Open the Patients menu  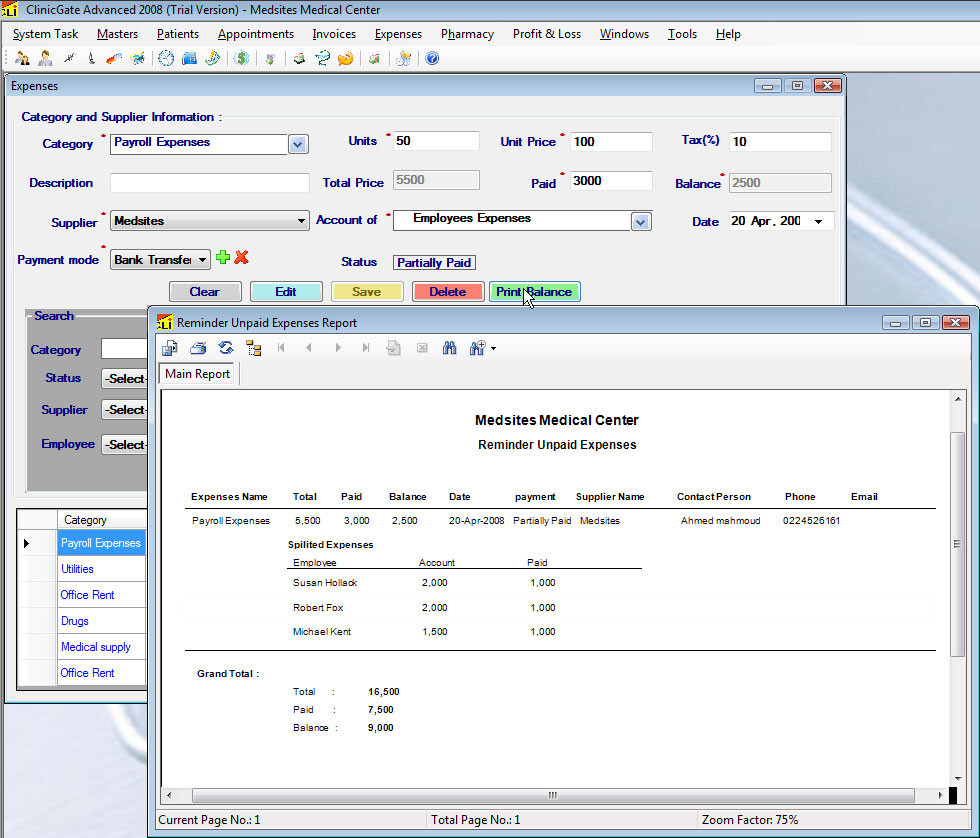[178, 34]
